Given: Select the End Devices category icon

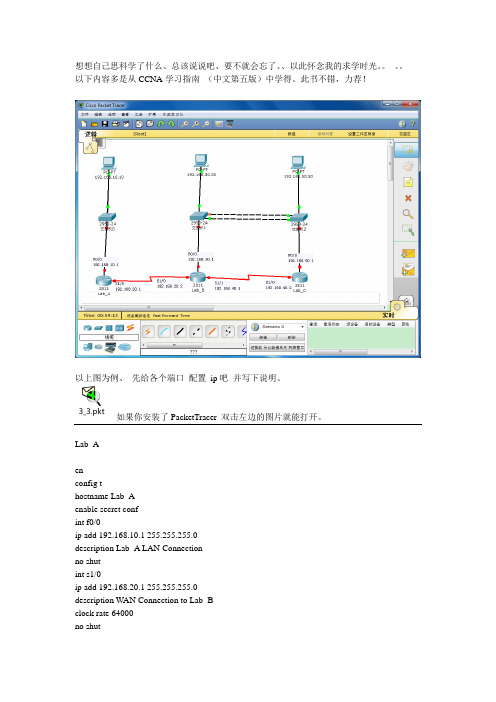Looking at the screenshot, I should tap(88, 347).
